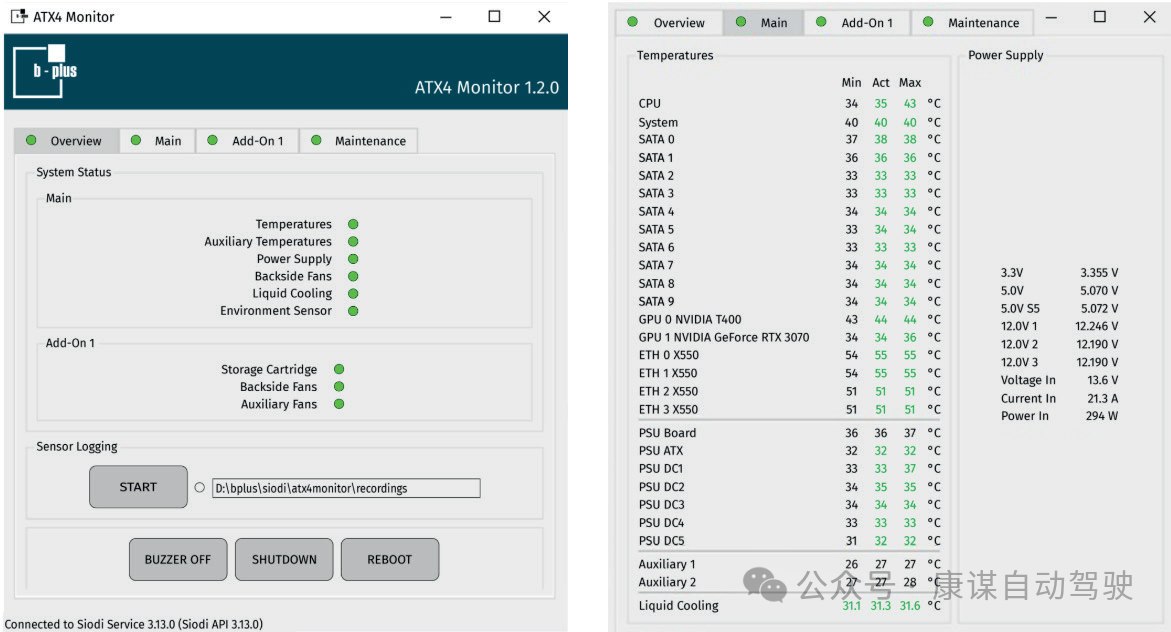Click the Add-On 1 Backside Fans status dot
Screen dimensions: 1171x632
(x=339, y=386)
